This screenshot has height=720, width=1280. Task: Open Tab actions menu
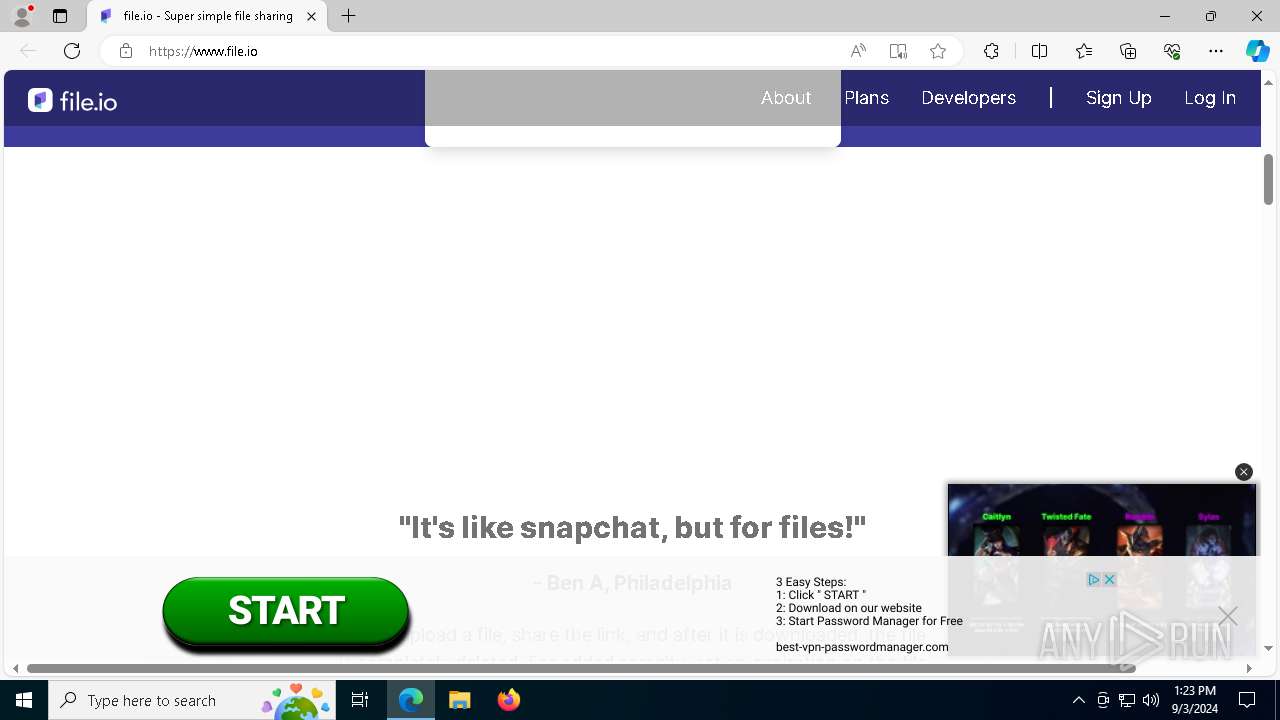(x=60, y=16)
